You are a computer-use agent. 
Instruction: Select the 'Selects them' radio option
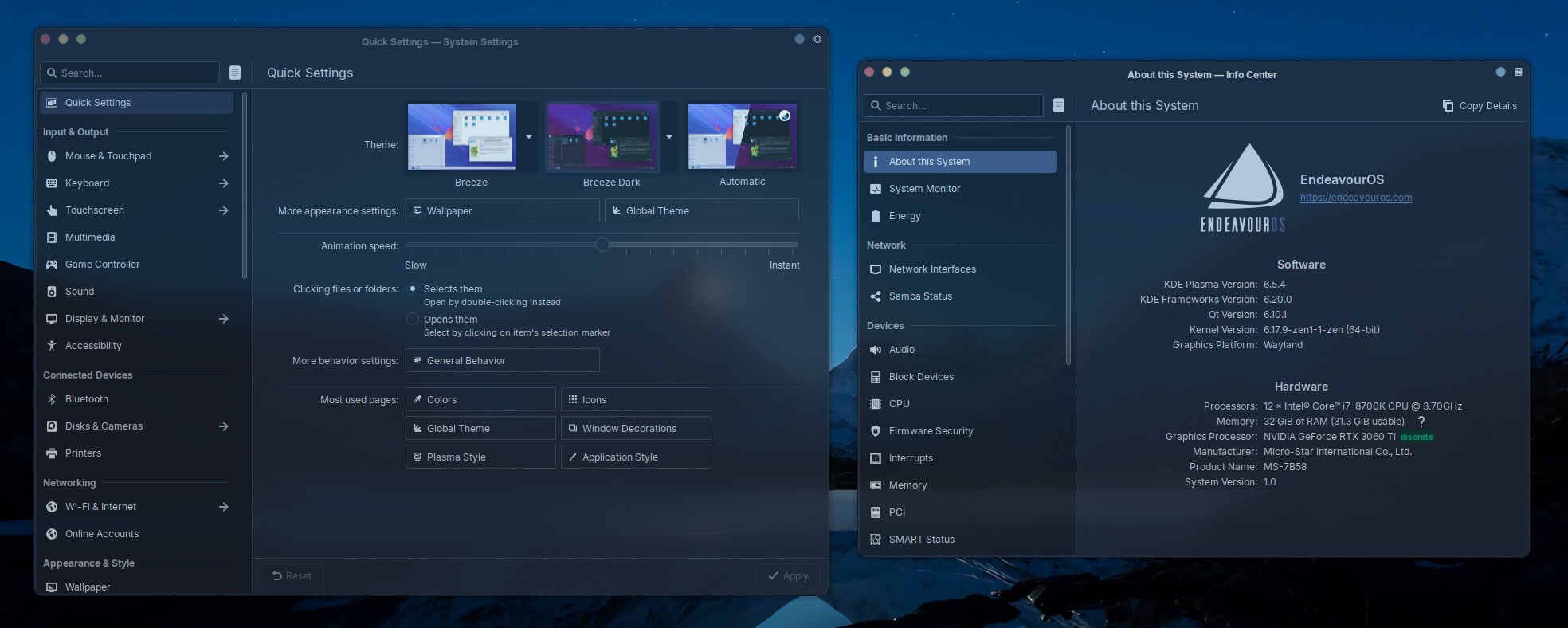(413, 289)
